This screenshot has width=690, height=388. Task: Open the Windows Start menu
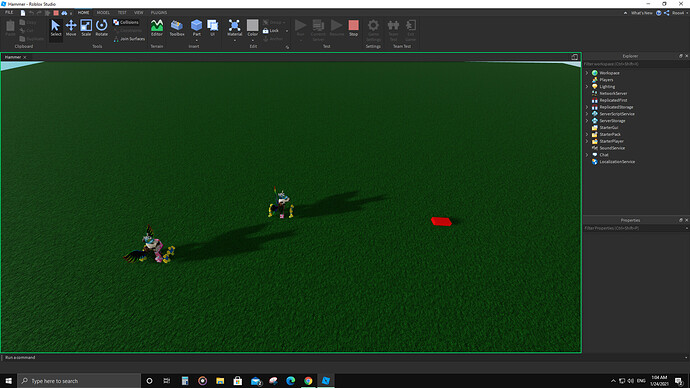(8, 381)
